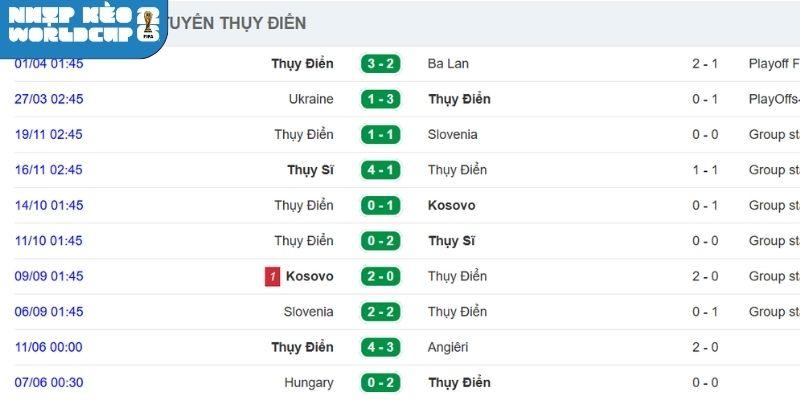Select the 07/06 00:30 match date
The image size is (800, 400).
tap(49, 383)
